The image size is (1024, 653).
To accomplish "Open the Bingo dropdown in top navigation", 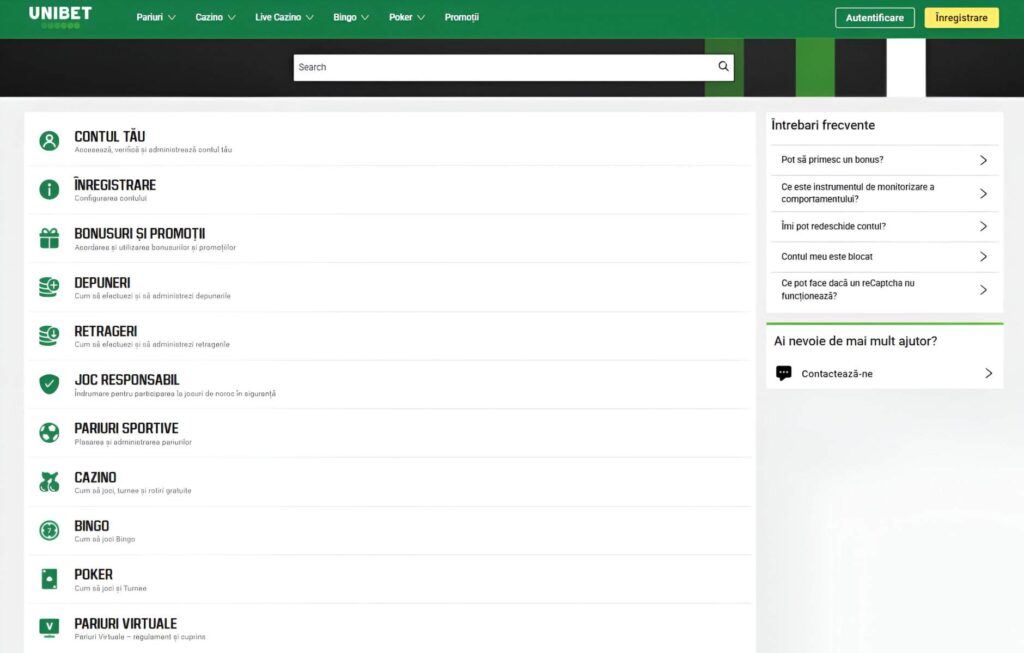I will [351, 18].
